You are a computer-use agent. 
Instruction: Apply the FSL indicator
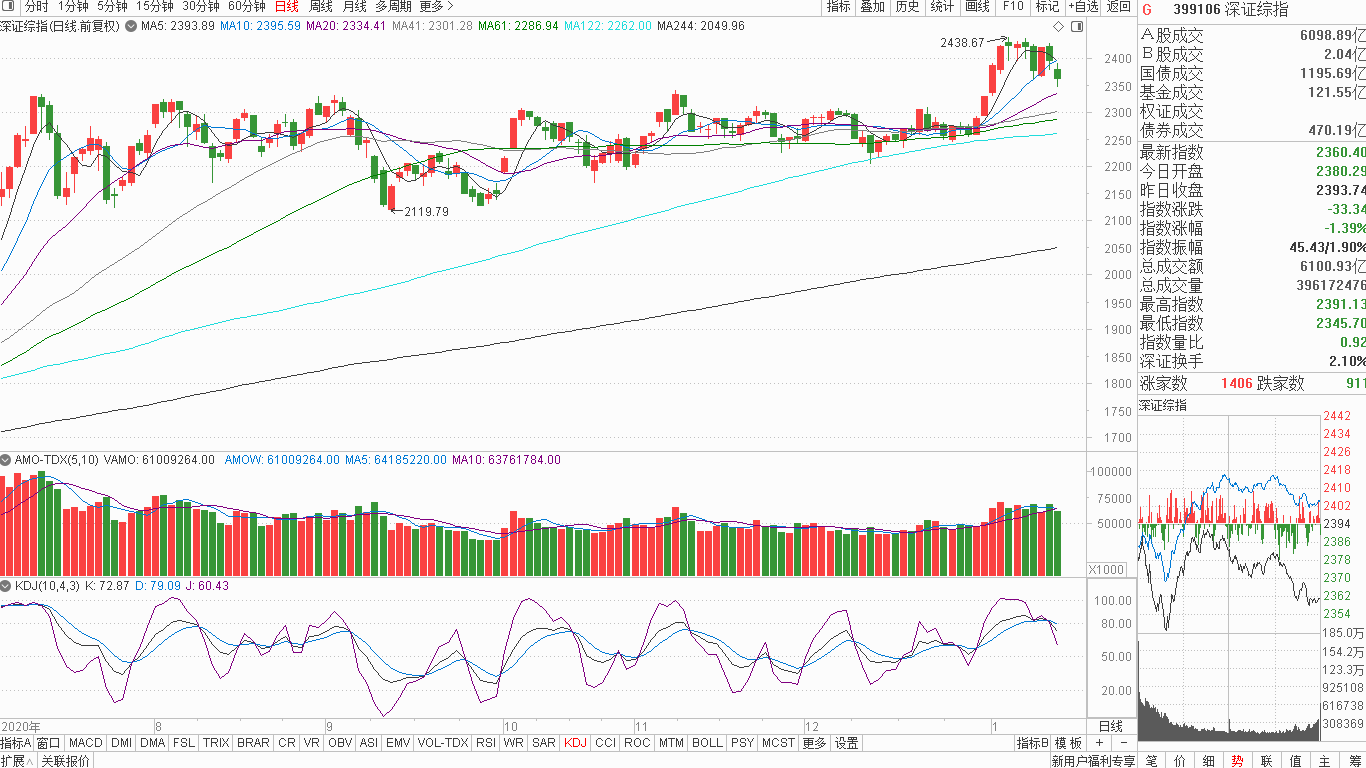pyautogui.click(x=184, y=743)
